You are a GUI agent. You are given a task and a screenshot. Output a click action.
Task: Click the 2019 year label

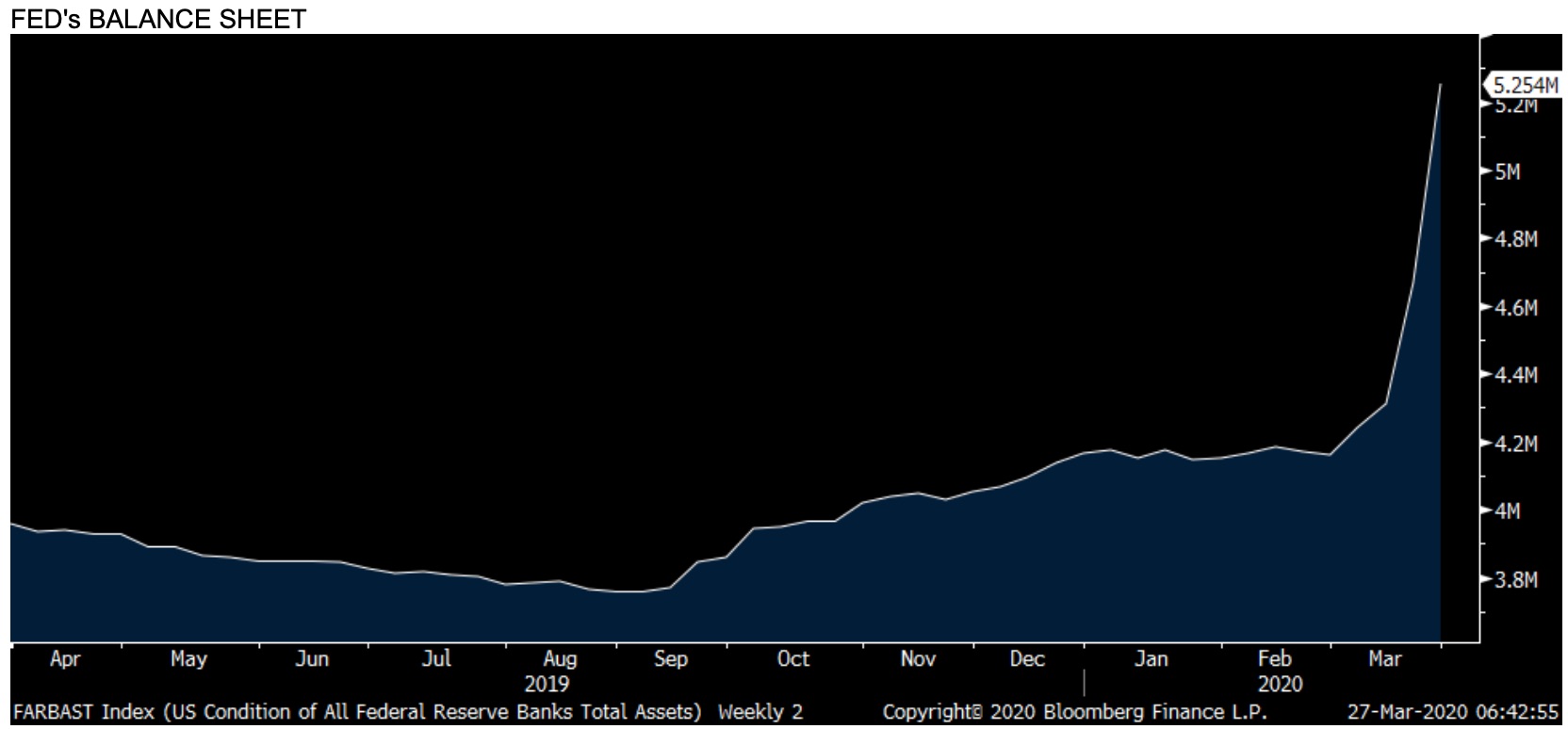point(547,684)
